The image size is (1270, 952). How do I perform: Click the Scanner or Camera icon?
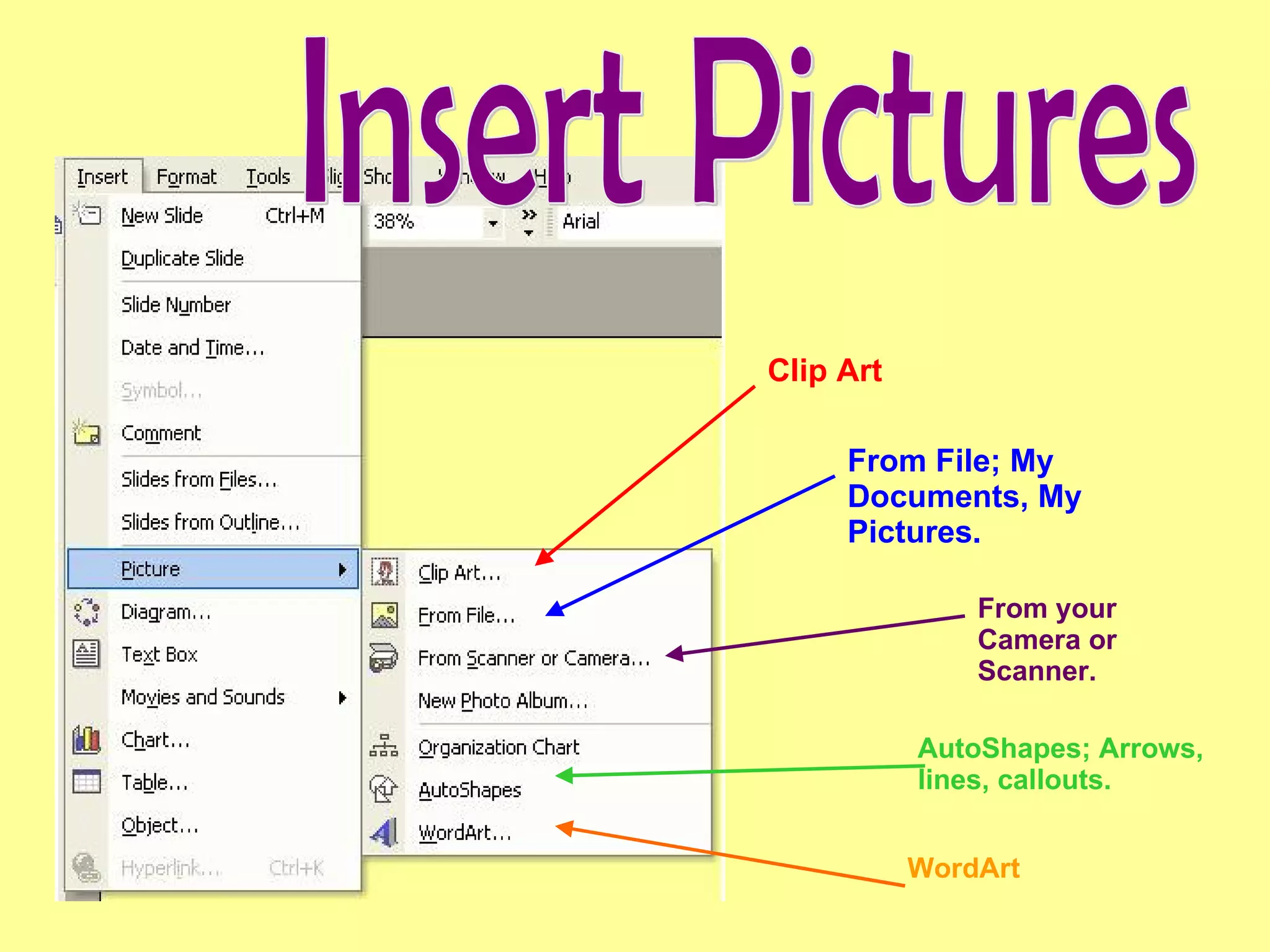pos(384,657)
